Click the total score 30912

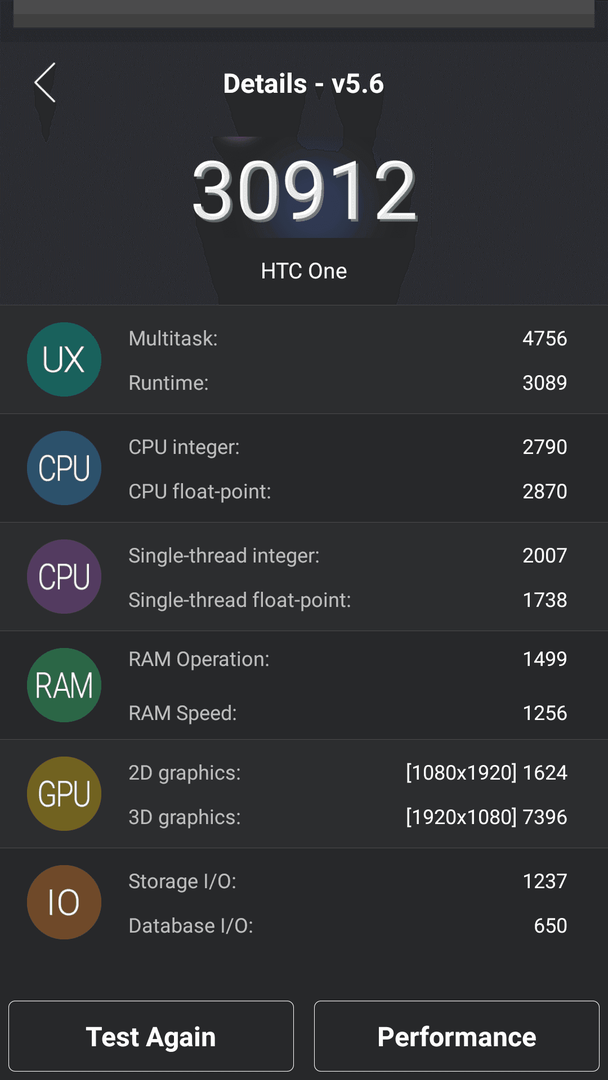point(304,191)
